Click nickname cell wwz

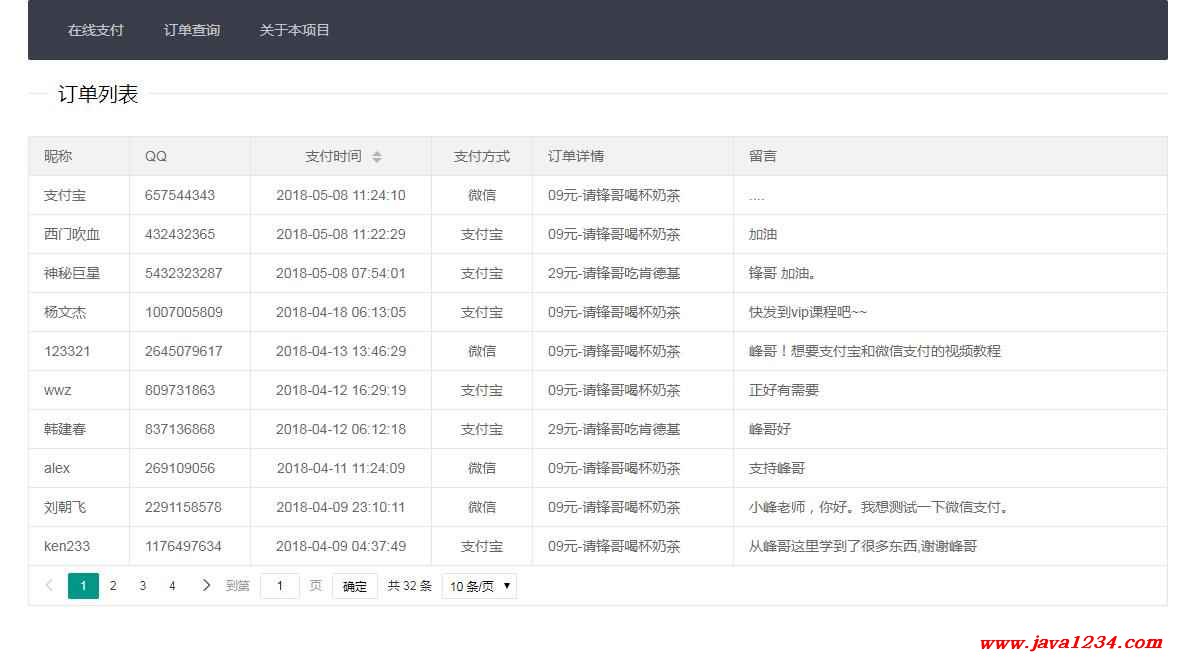58,390
